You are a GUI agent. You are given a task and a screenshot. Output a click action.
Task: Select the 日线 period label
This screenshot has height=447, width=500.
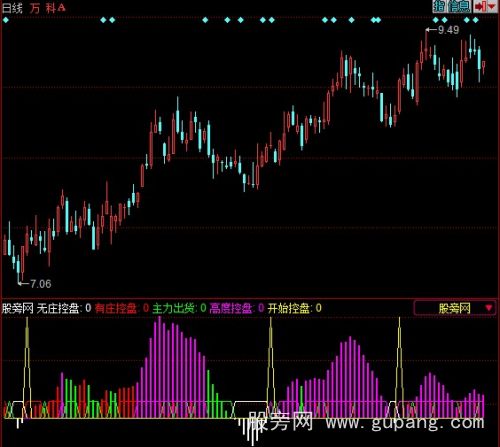[x=12, y=8]
